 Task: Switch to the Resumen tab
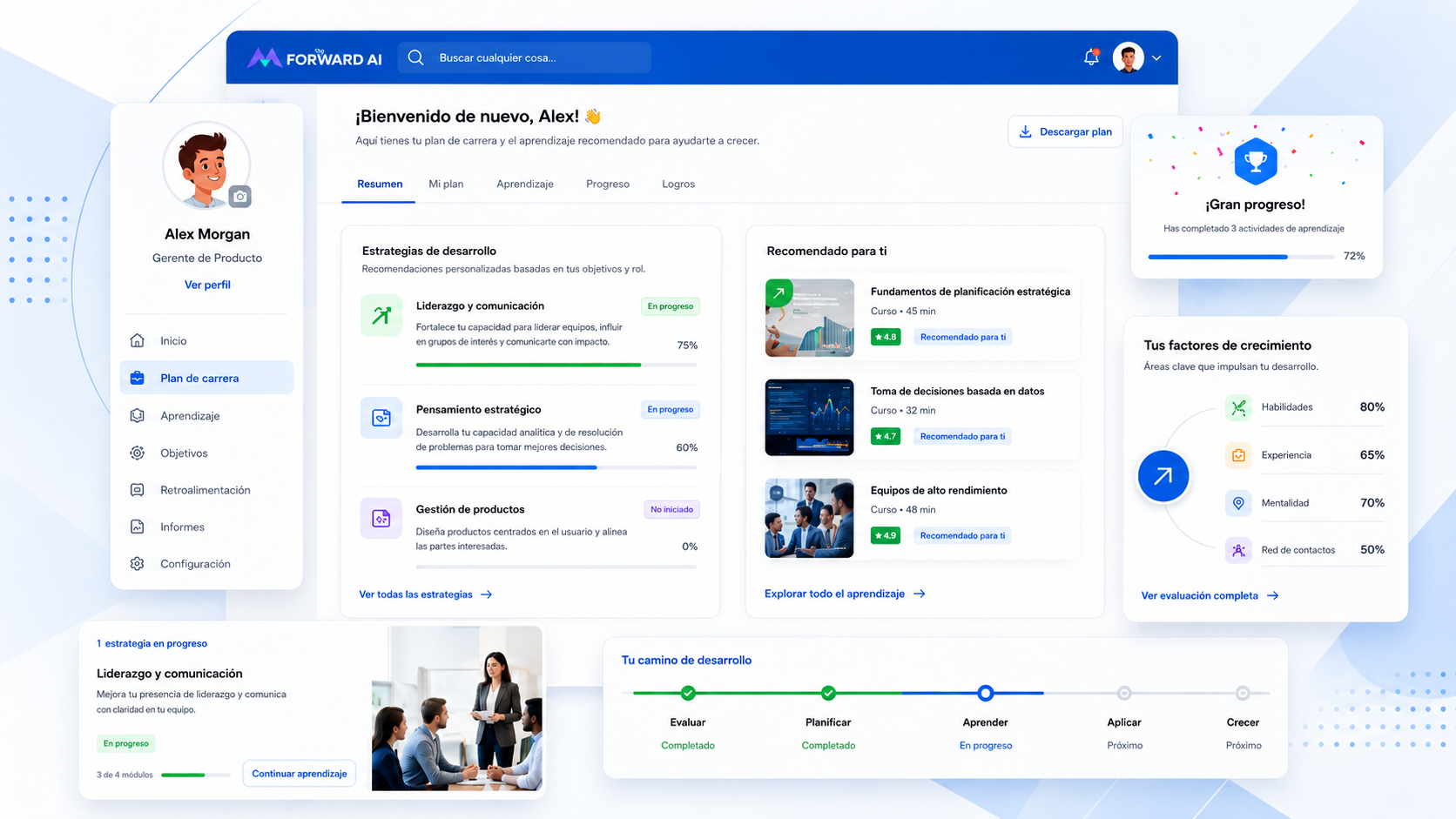(x=380, y=184)
